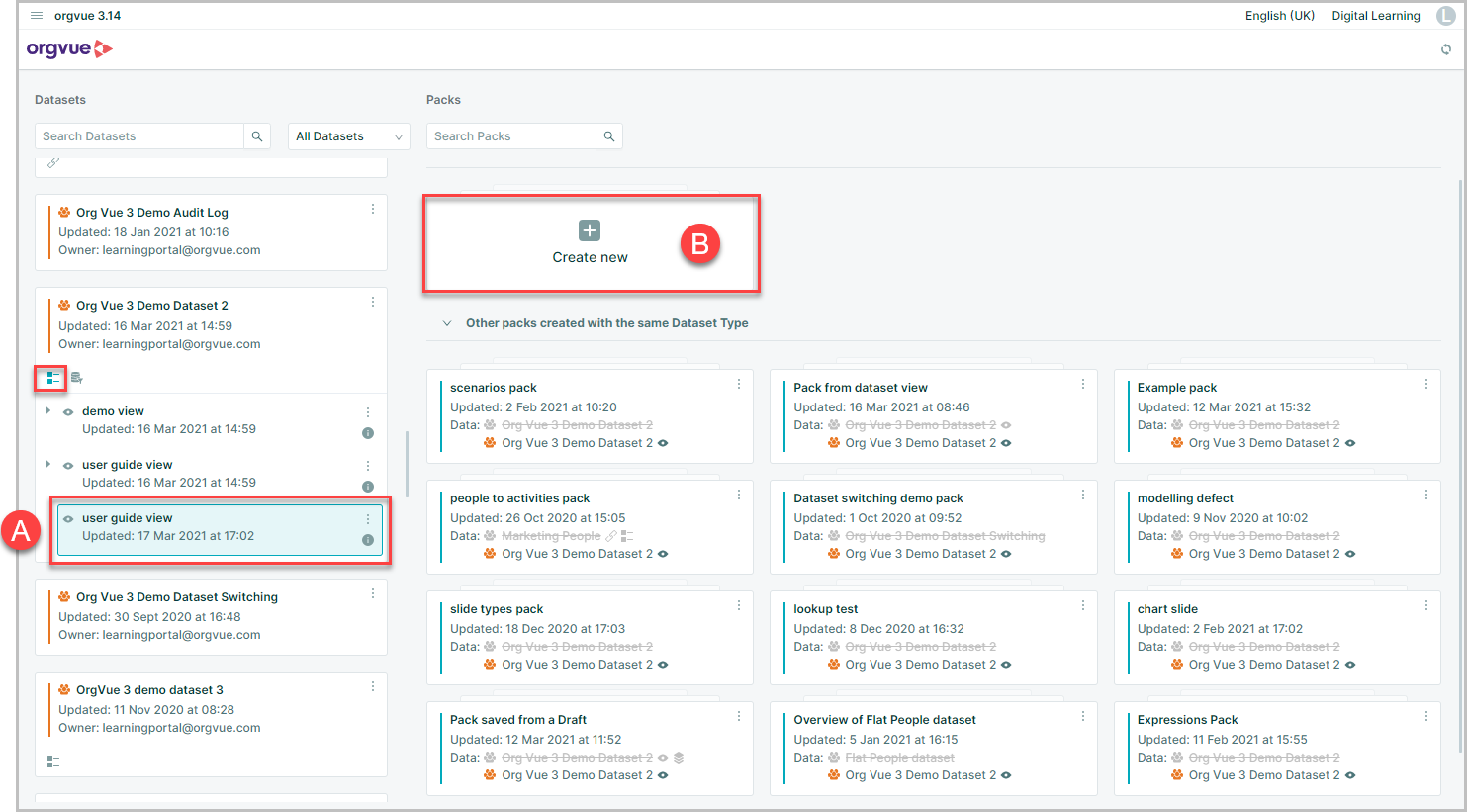1467x812 pixels.
Task: Toggle eye icon of demo view
Action: [68, 412]
